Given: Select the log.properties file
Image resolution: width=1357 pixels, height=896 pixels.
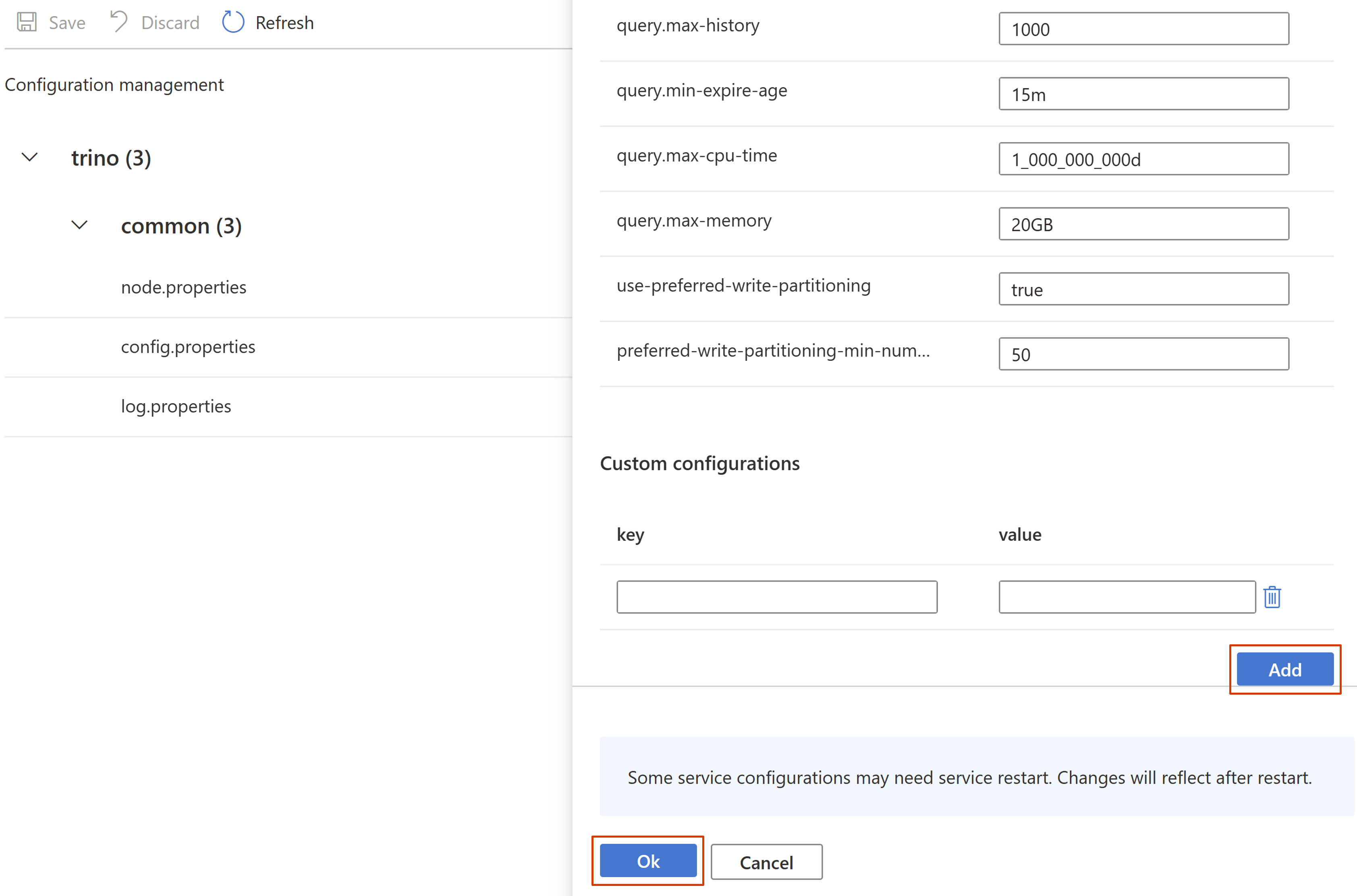Looking at the screenshot, I should 175,405.
